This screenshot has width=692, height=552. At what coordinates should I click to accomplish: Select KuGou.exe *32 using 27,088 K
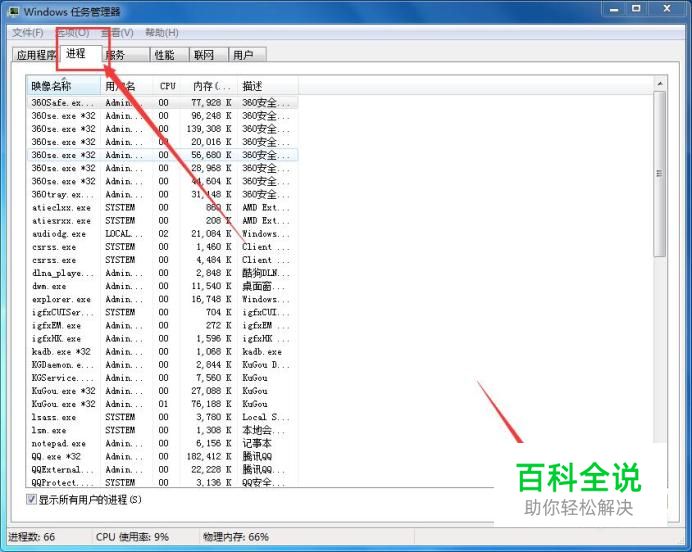point(162,391)
